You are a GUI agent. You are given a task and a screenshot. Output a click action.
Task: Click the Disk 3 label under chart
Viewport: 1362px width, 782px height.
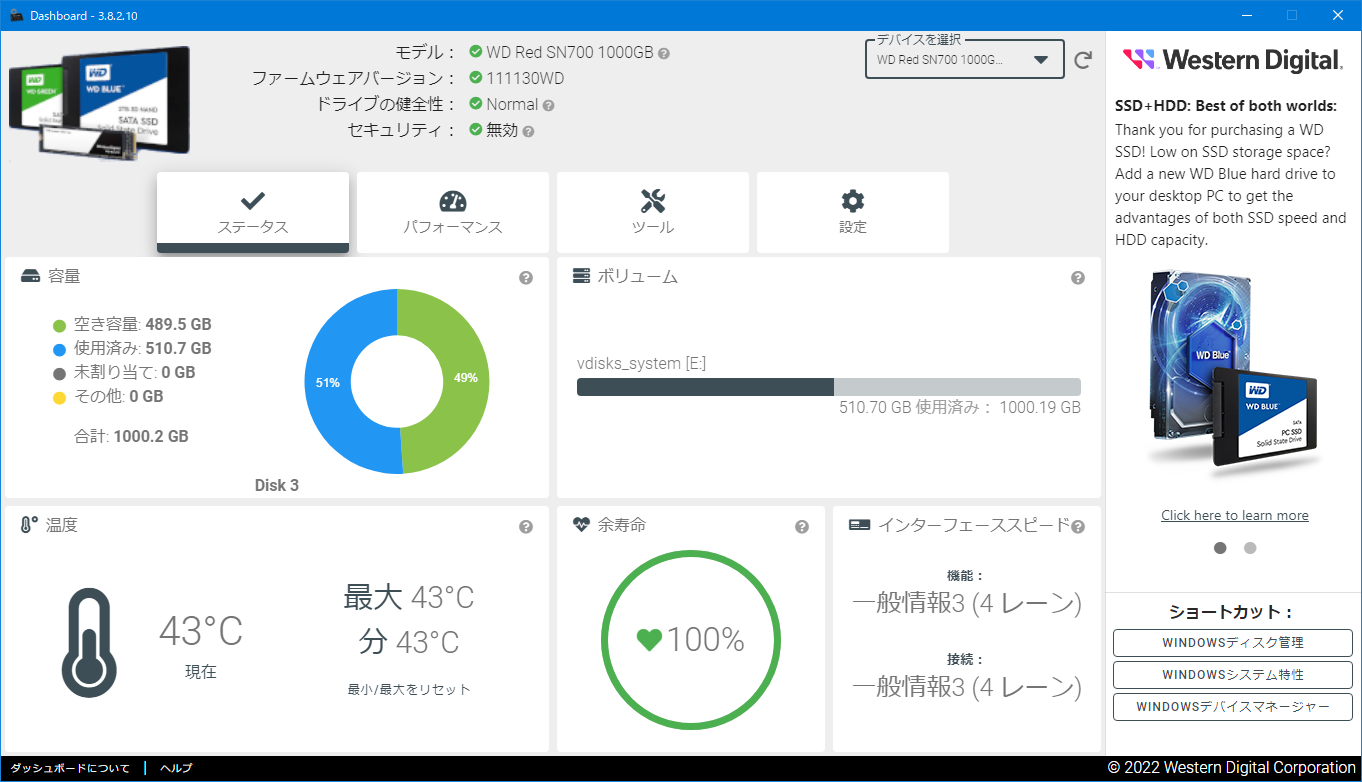pos(277,486)
